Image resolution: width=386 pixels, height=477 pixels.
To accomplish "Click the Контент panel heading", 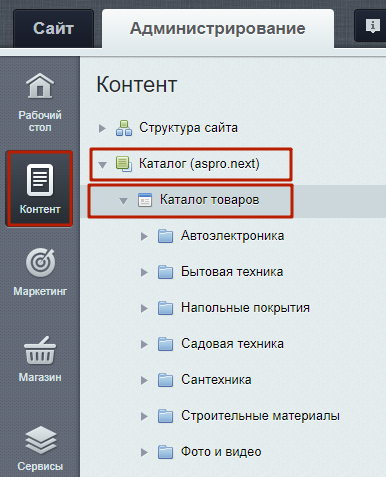I will pos(137,85).
